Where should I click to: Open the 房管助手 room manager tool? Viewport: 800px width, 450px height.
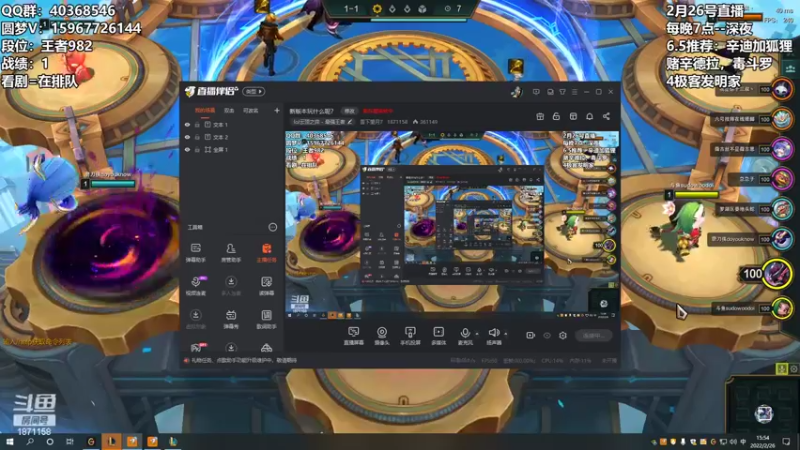tap(231, 253)
